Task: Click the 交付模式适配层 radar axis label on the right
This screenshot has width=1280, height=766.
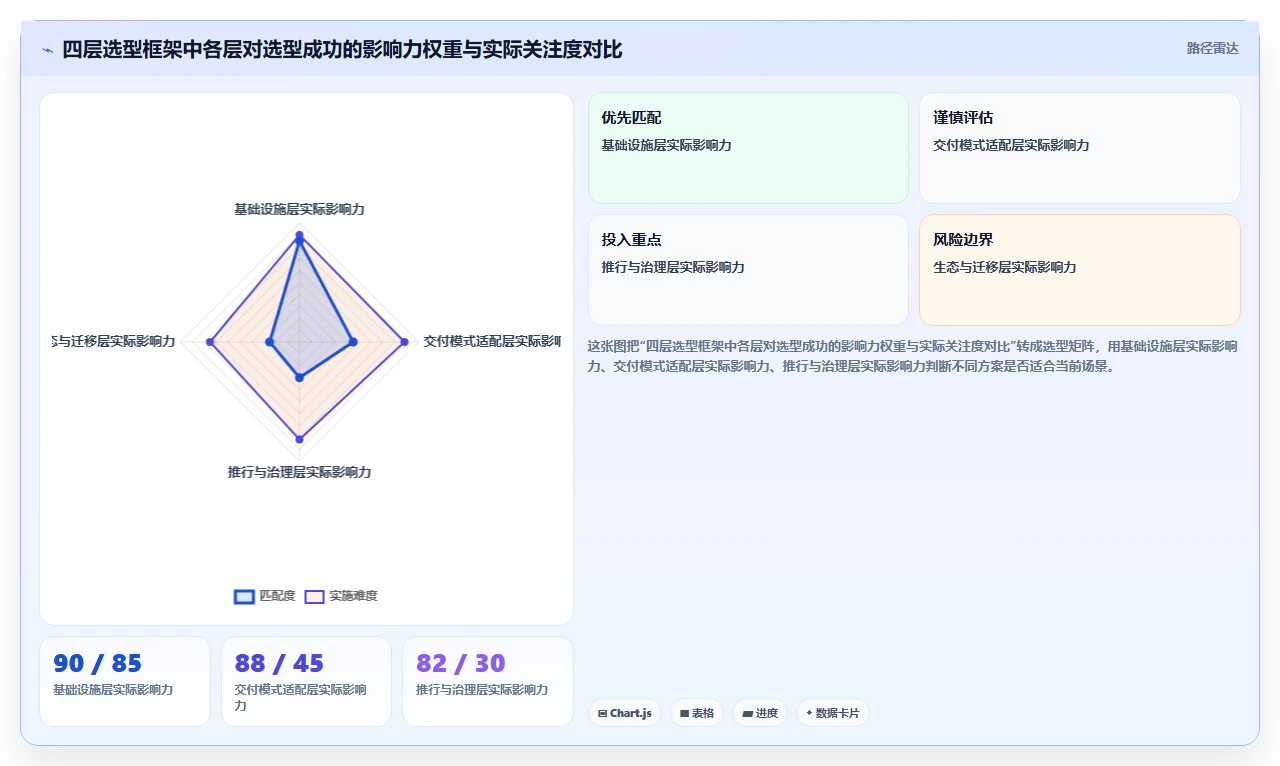Action: click(492, 341)
